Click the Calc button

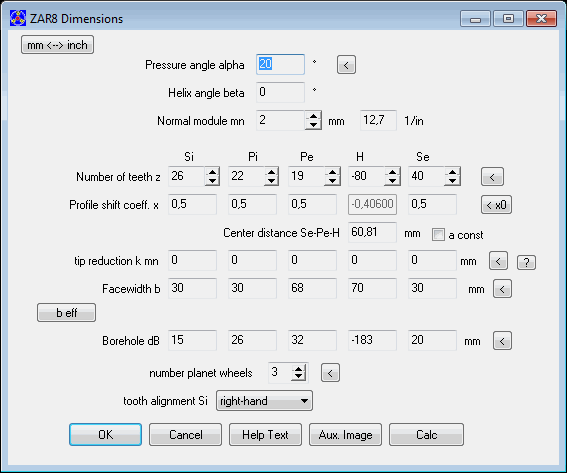[426, 435]
